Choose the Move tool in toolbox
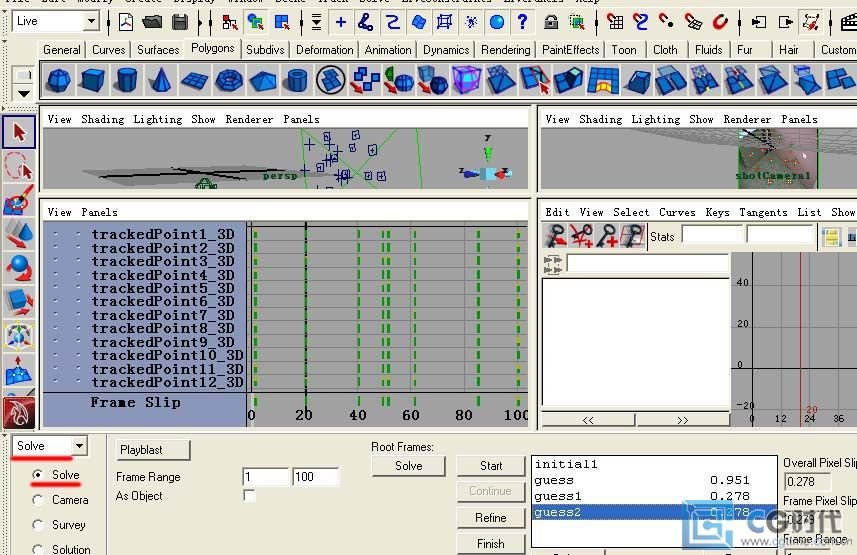This screenshot has width=857, height=555. tap(19, 234)
